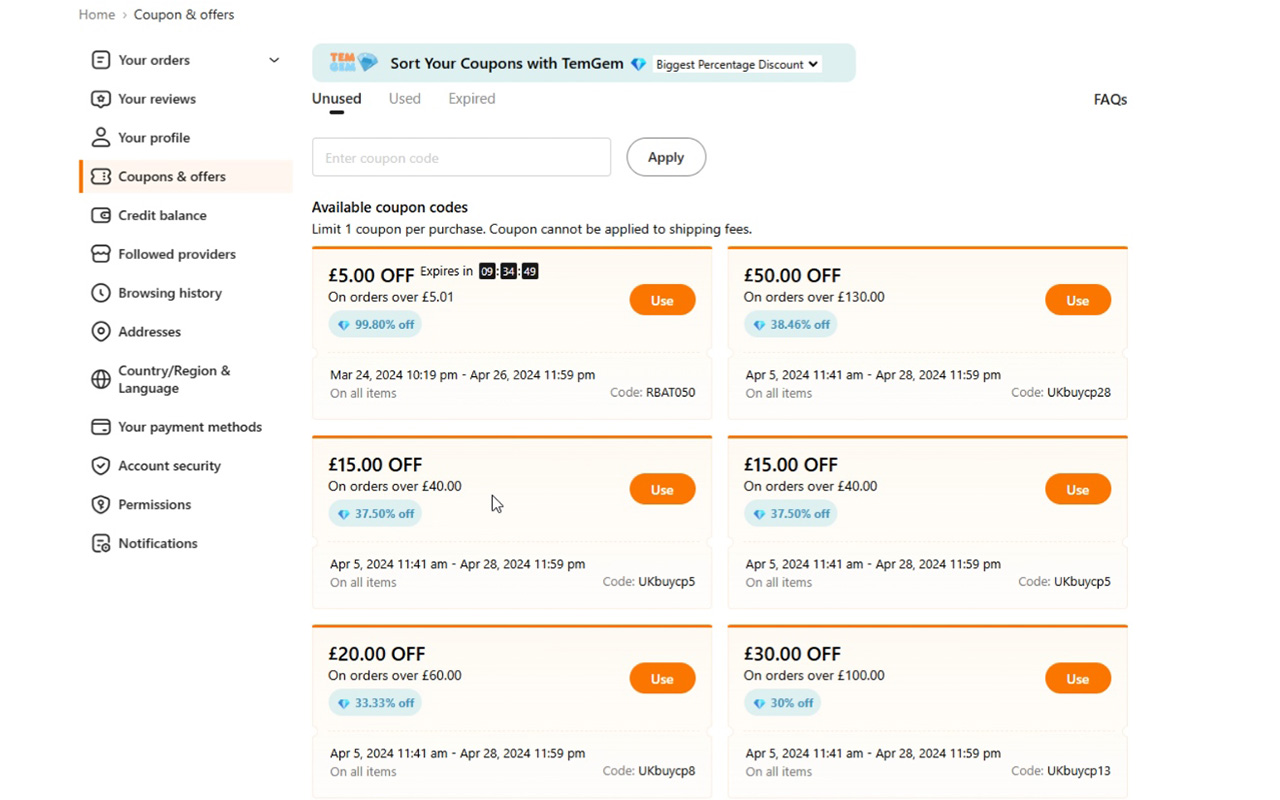Select the Your profile person icon
This screenshot has height=800, width=1280.
pyautogui.click(x=101, y=138)
